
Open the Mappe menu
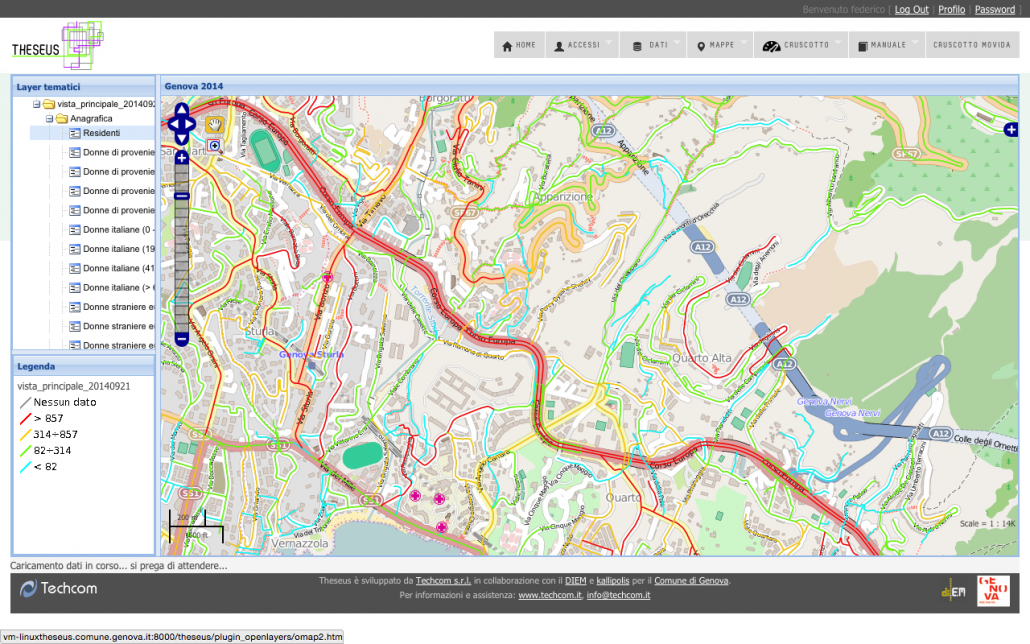point(720,45)
